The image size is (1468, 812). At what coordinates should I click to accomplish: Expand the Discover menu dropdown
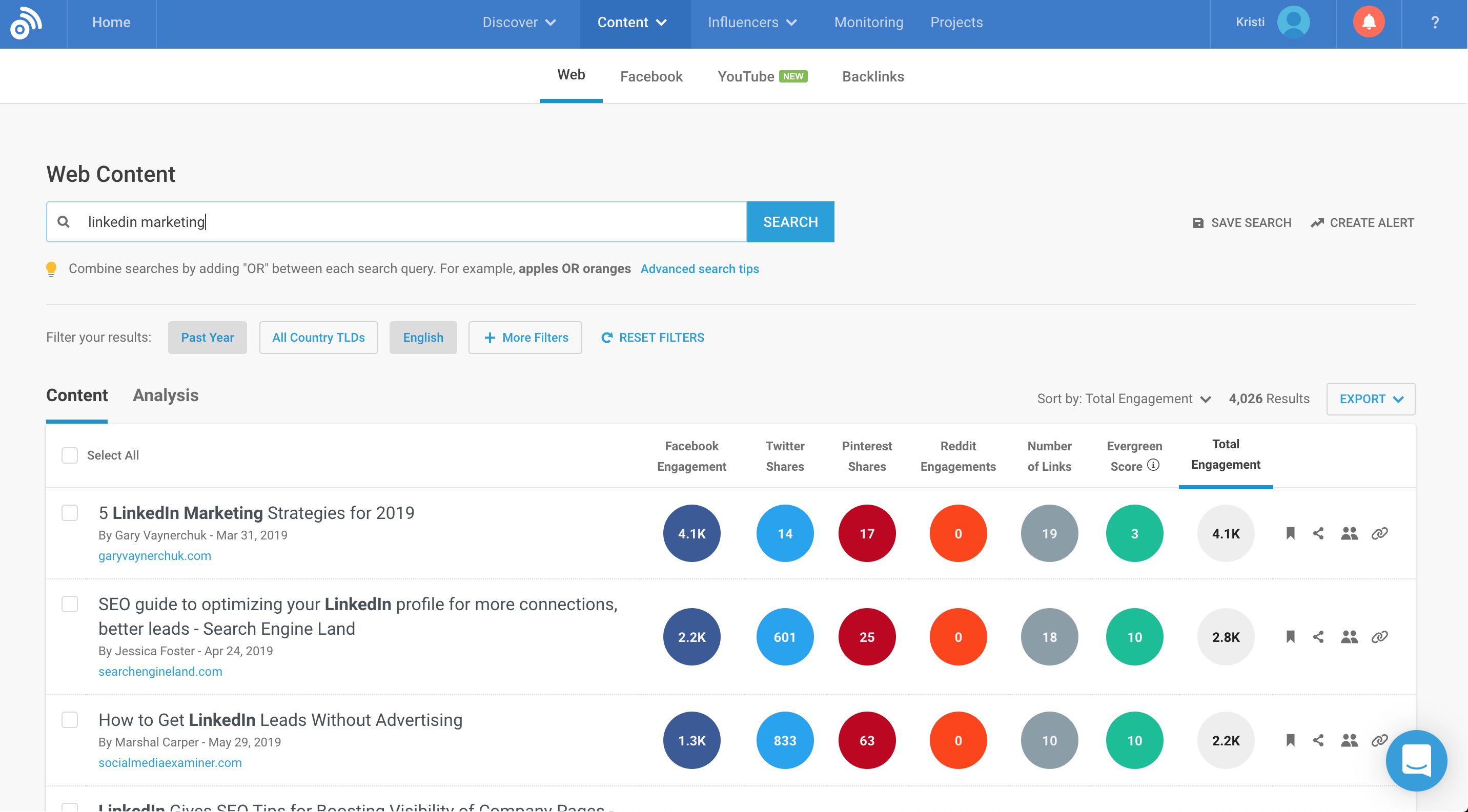[x=519, y=22]
